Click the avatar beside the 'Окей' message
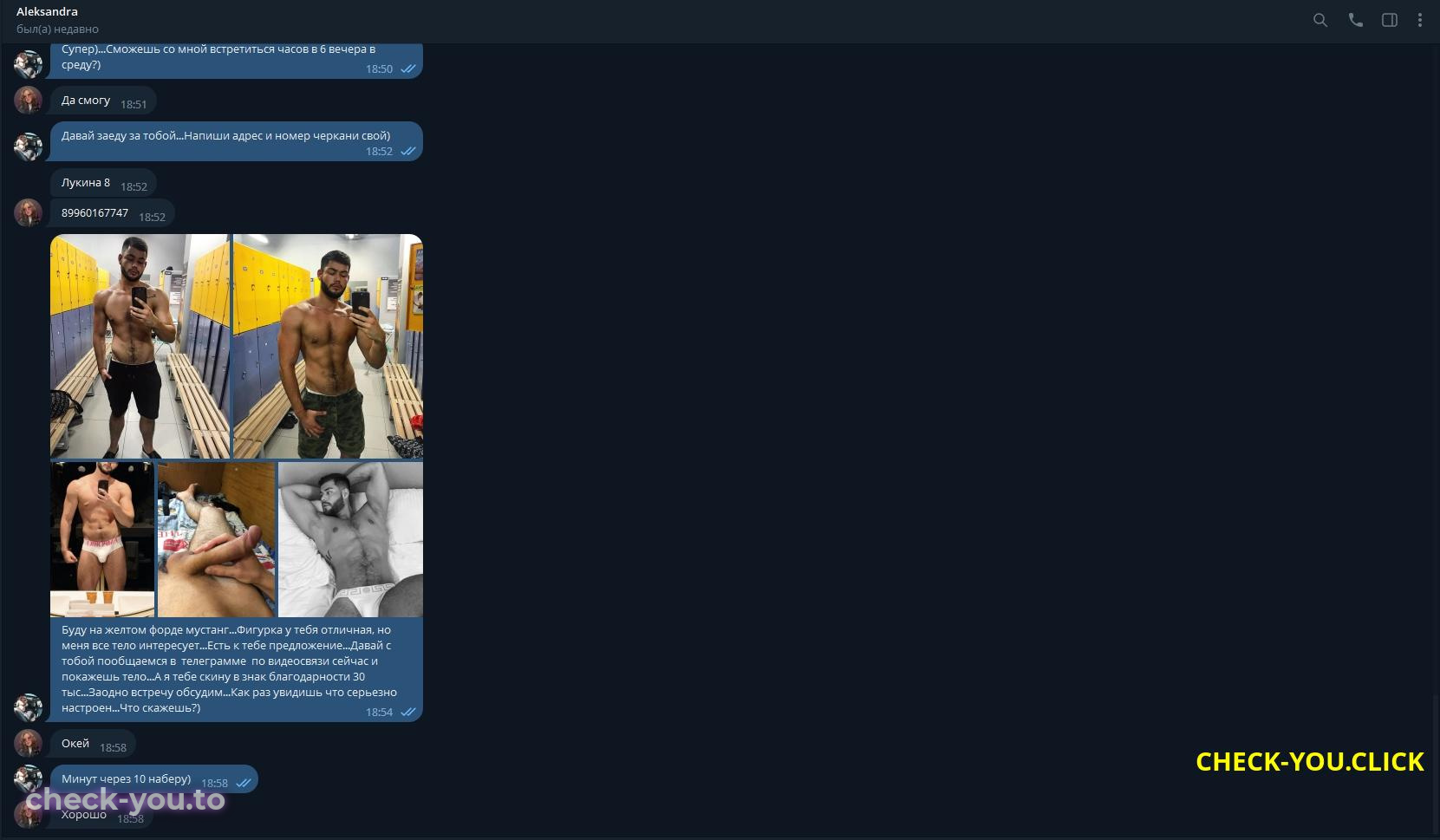1440x840 pixels. pos(29,744)
